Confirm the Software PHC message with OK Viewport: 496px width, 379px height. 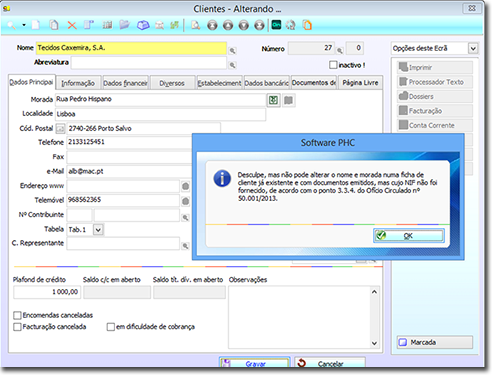[x=409, y=236]
